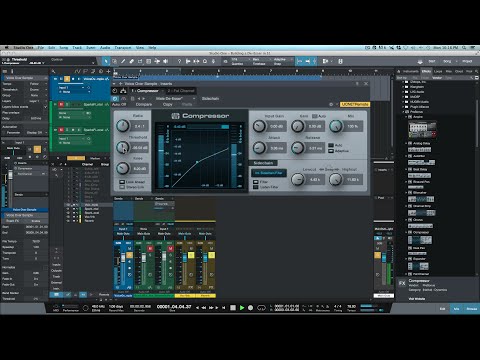The image size is (480, 360).
Task: Click the track list wrench icon
Action: pyautogui.click(x=53, y=71)
